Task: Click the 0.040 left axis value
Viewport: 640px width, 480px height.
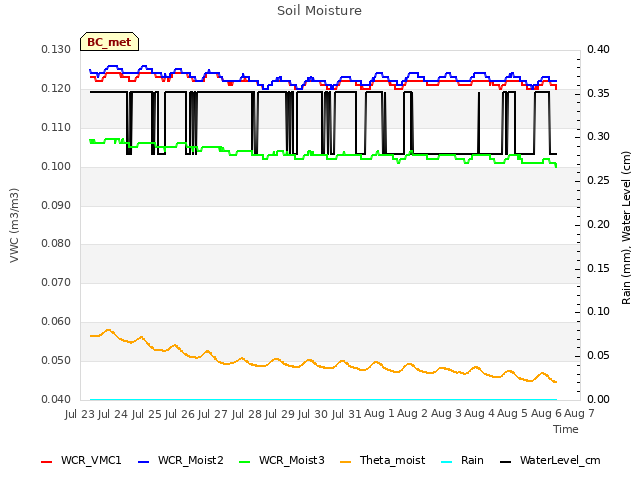Action: point(56,399)
